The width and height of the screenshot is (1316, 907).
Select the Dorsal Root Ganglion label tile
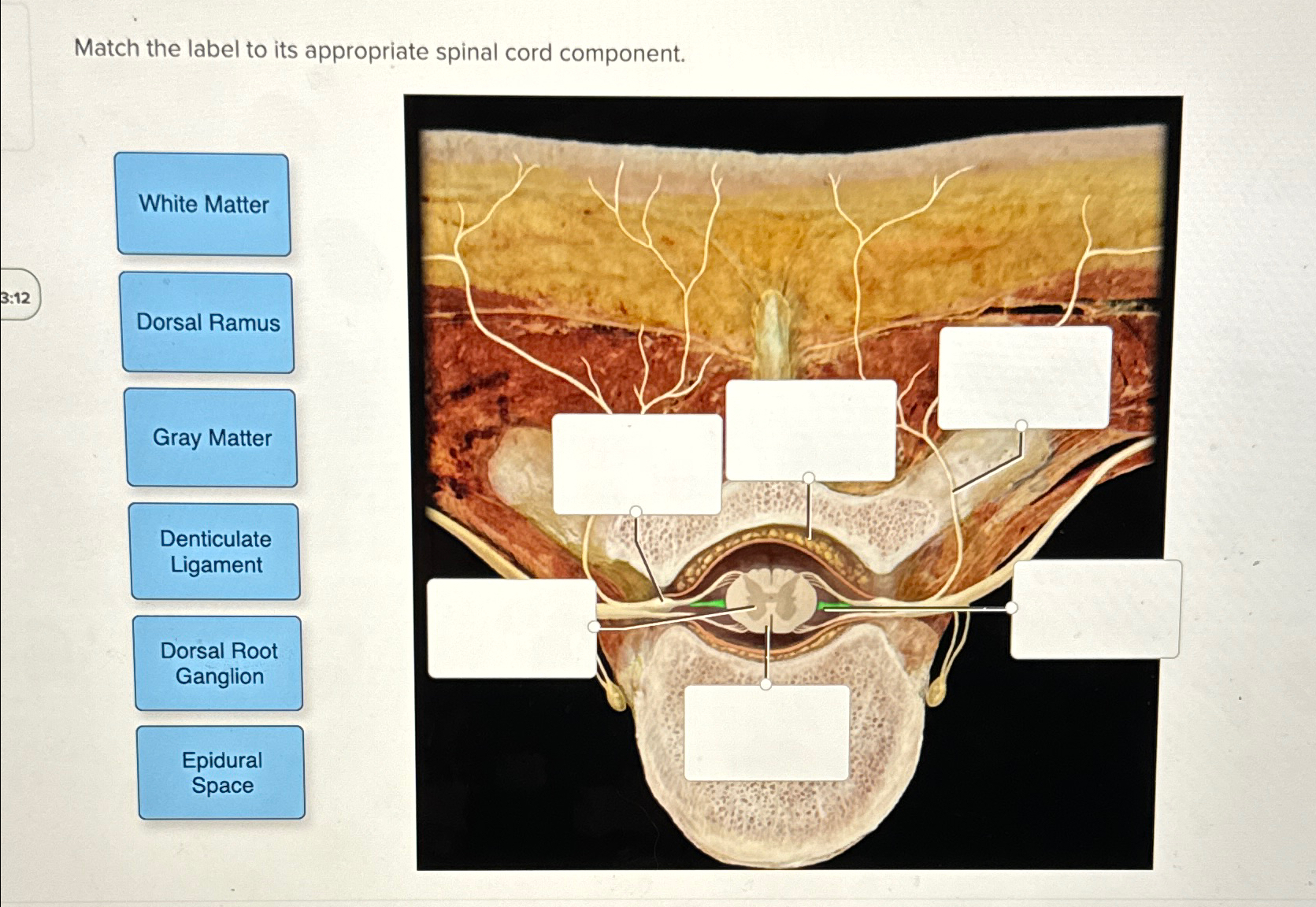[220, 664]
